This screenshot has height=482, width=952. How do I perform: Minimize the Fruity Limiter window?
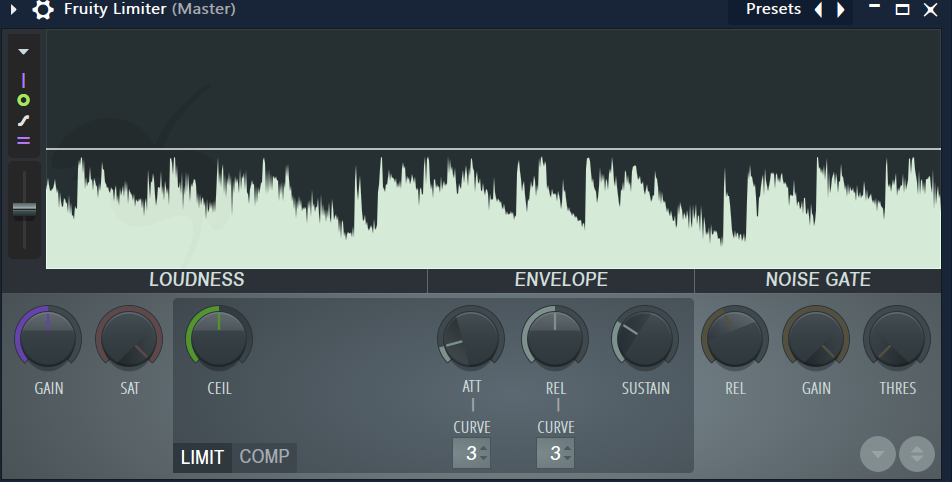coord(874,6)
